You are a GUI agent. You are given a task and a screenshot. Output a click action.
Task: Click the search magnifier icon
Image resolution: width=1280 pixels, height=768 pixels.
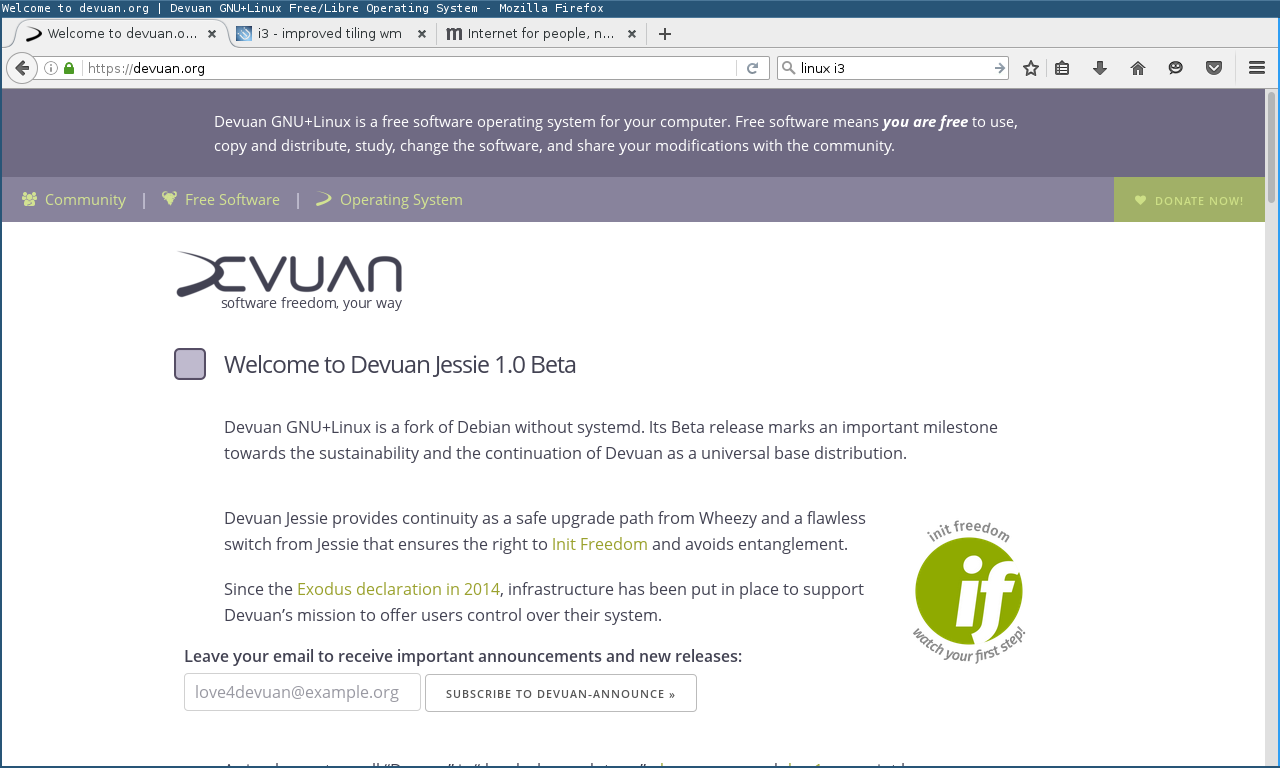[789, 68]
